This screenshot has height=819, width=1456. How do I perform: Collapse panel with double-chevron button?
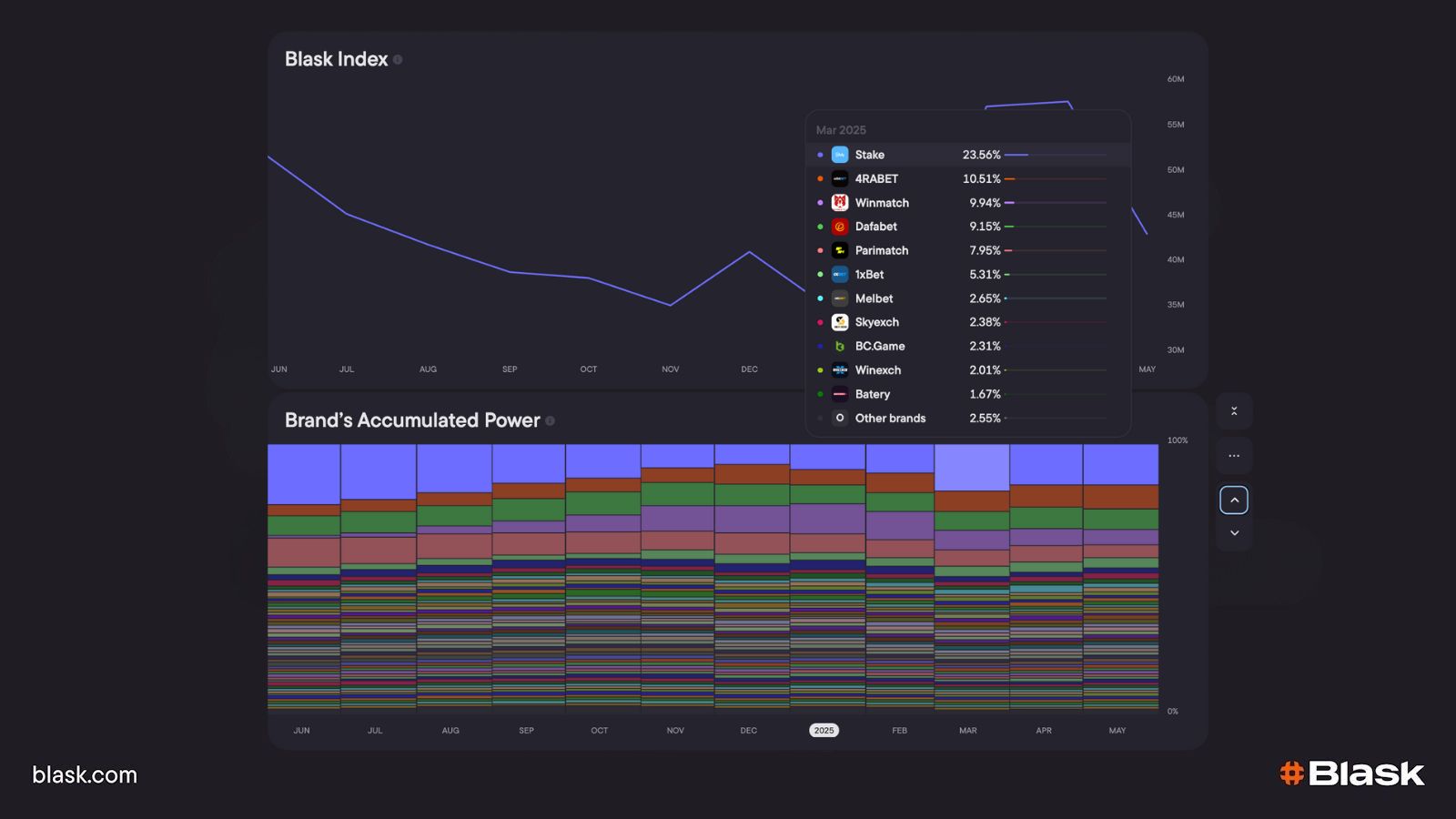(1234, 411)
